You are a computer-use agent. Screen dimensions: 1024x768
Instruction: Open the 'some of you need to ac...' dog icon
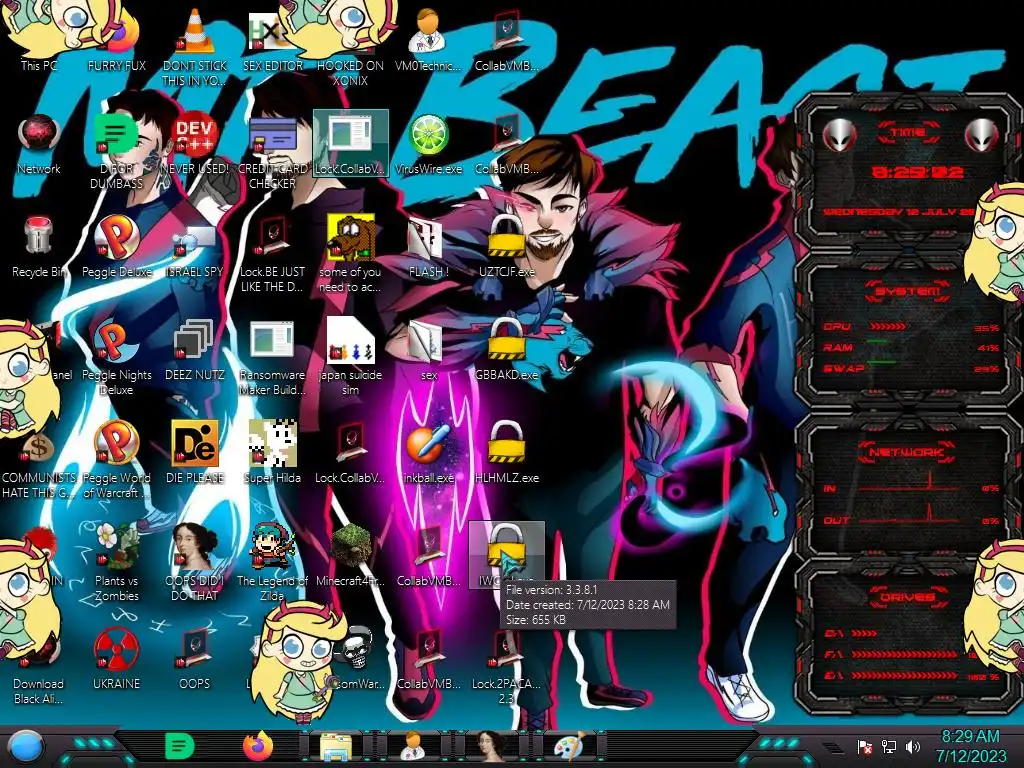pyautogui.click(x=350, y=255)
